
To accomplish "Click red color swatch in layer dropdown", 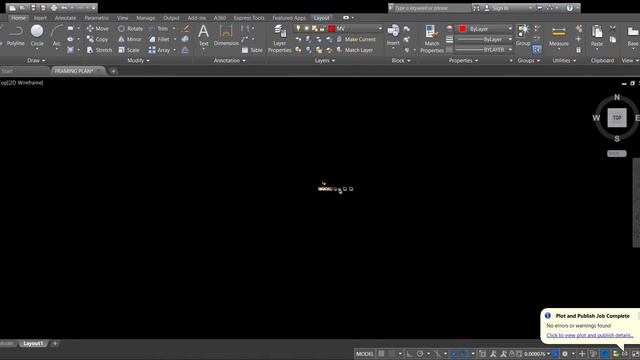I will click(x=332, y=29).
